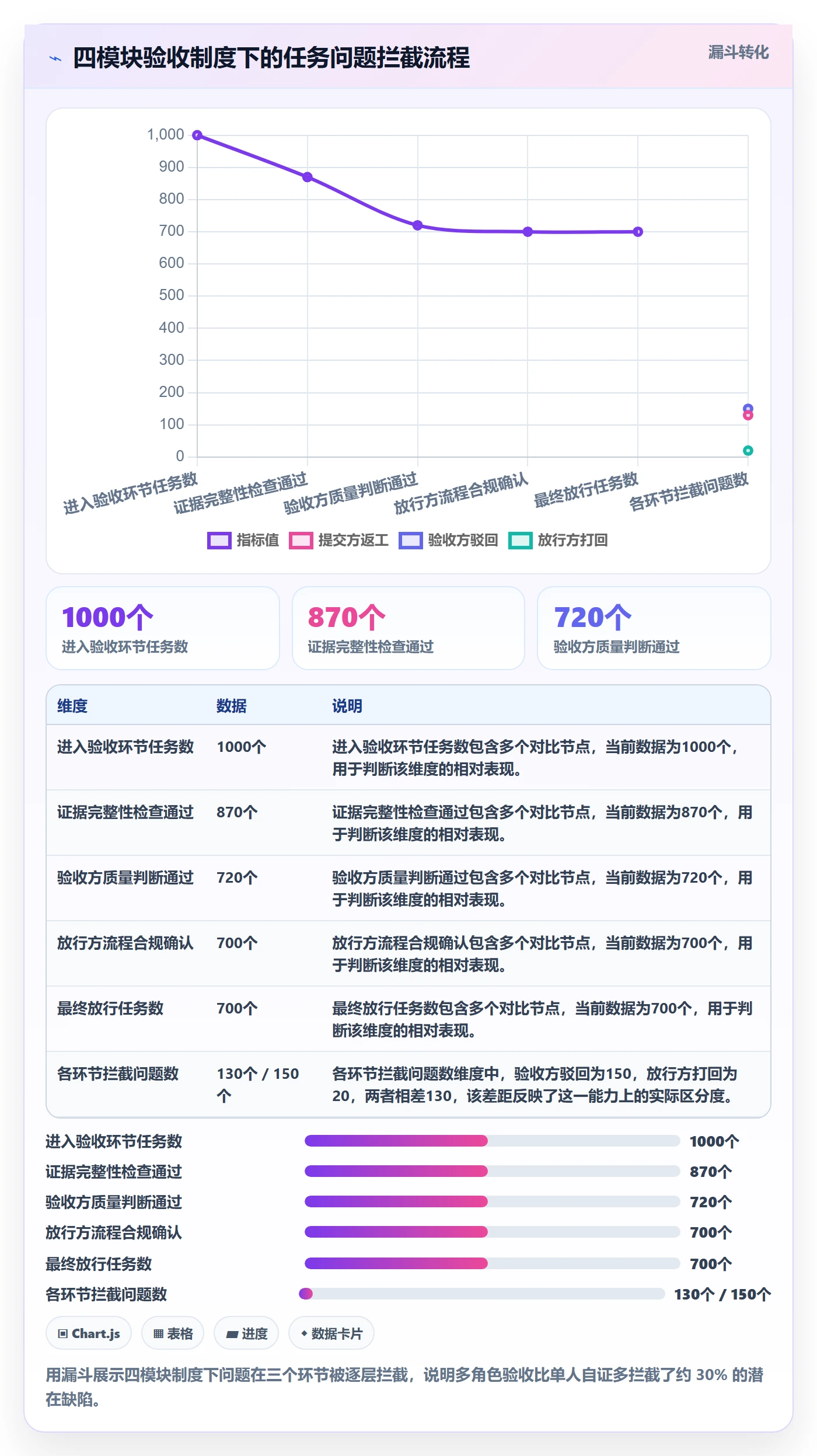
Task: Click the teal 放行方打回 chart point
Action: point(748,451)
